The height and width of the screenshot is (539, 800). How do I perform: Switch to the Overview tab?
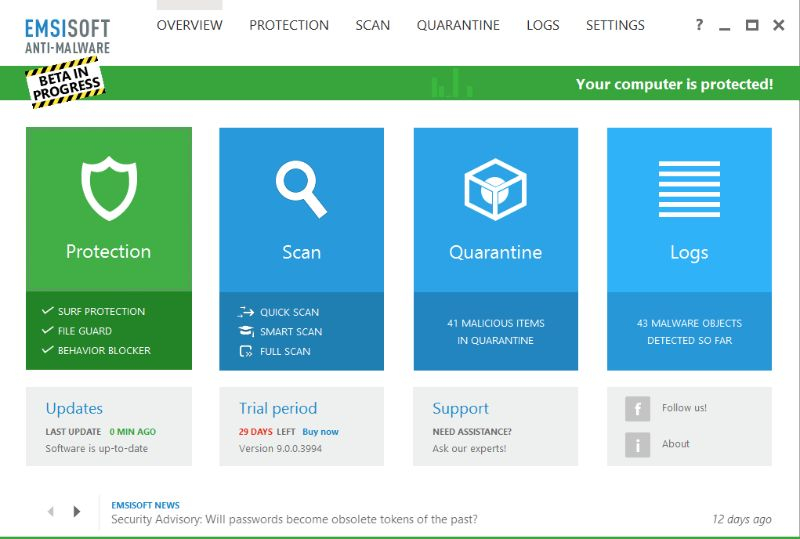coord(189,25)
